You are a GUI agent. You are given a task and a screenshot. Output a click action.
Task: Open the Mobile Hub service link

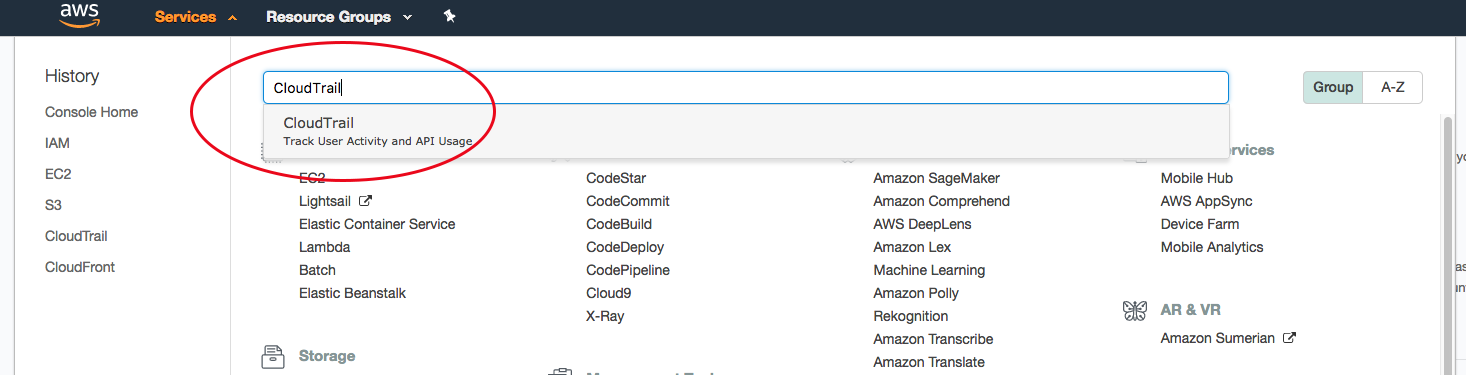[1196, 178]
